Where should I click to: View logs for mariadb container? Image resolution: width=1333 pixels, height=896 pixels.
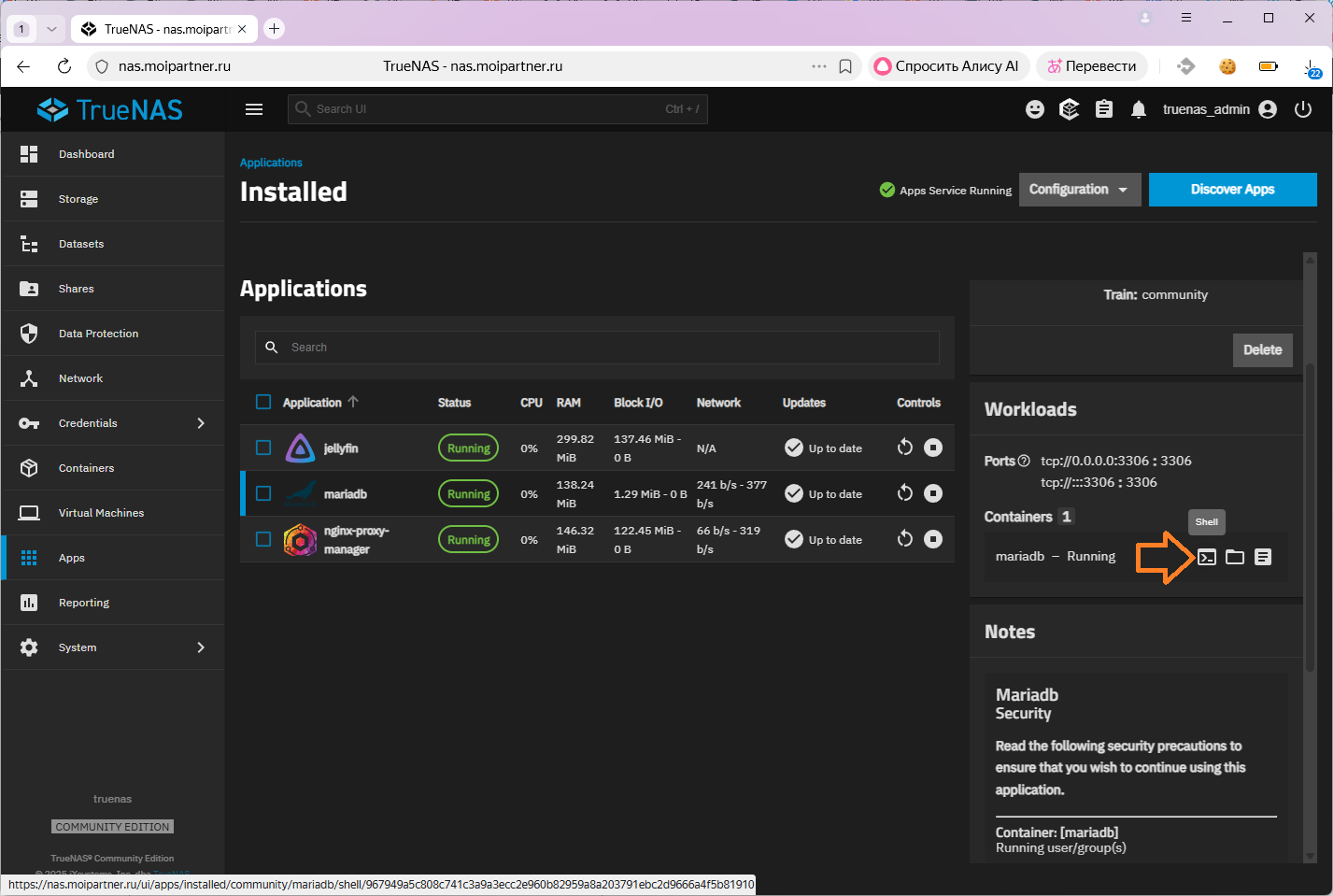(x=1263, y=557)
